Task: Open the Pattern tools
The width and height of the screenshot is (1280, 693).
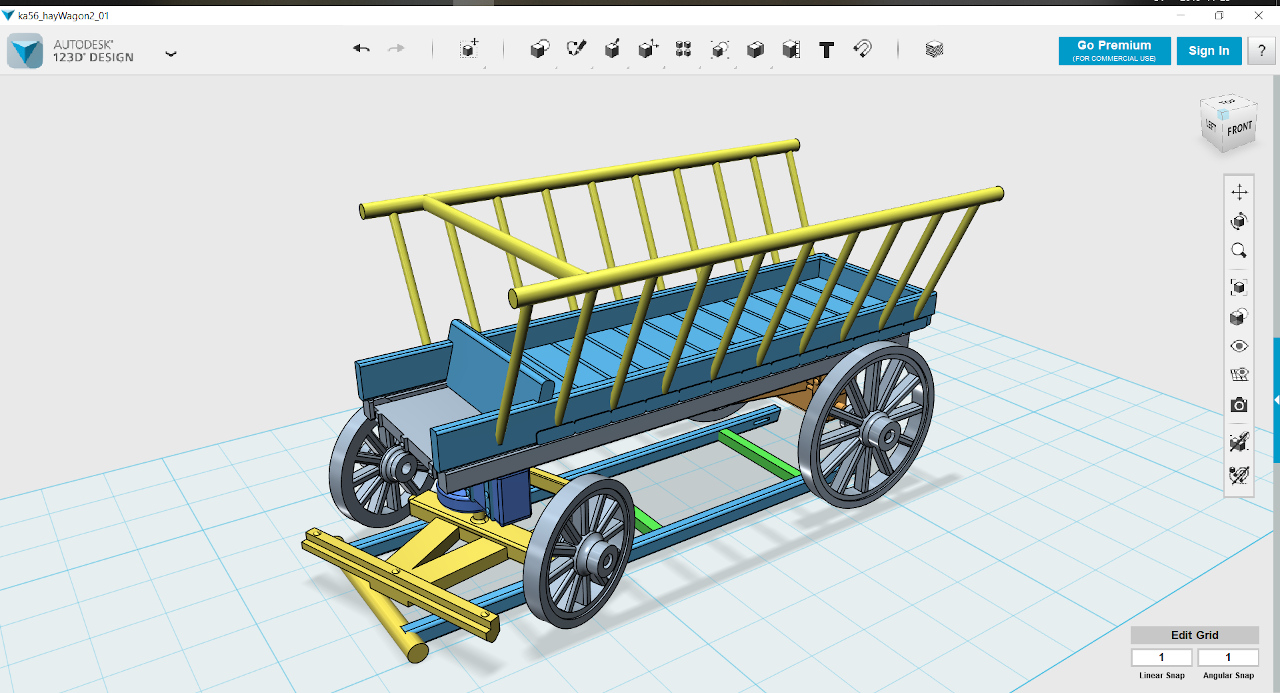Action: tap(683, 49)
